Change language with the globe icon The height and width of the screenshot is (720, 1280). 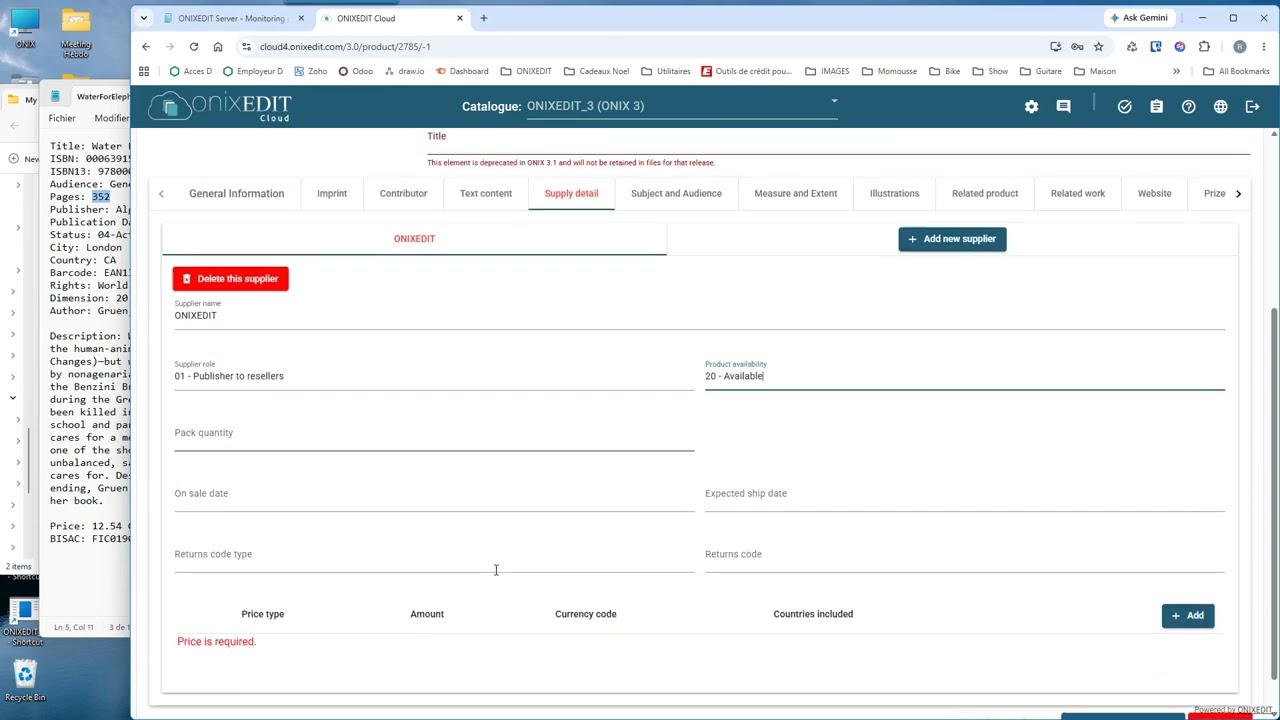pos(1220,107)
